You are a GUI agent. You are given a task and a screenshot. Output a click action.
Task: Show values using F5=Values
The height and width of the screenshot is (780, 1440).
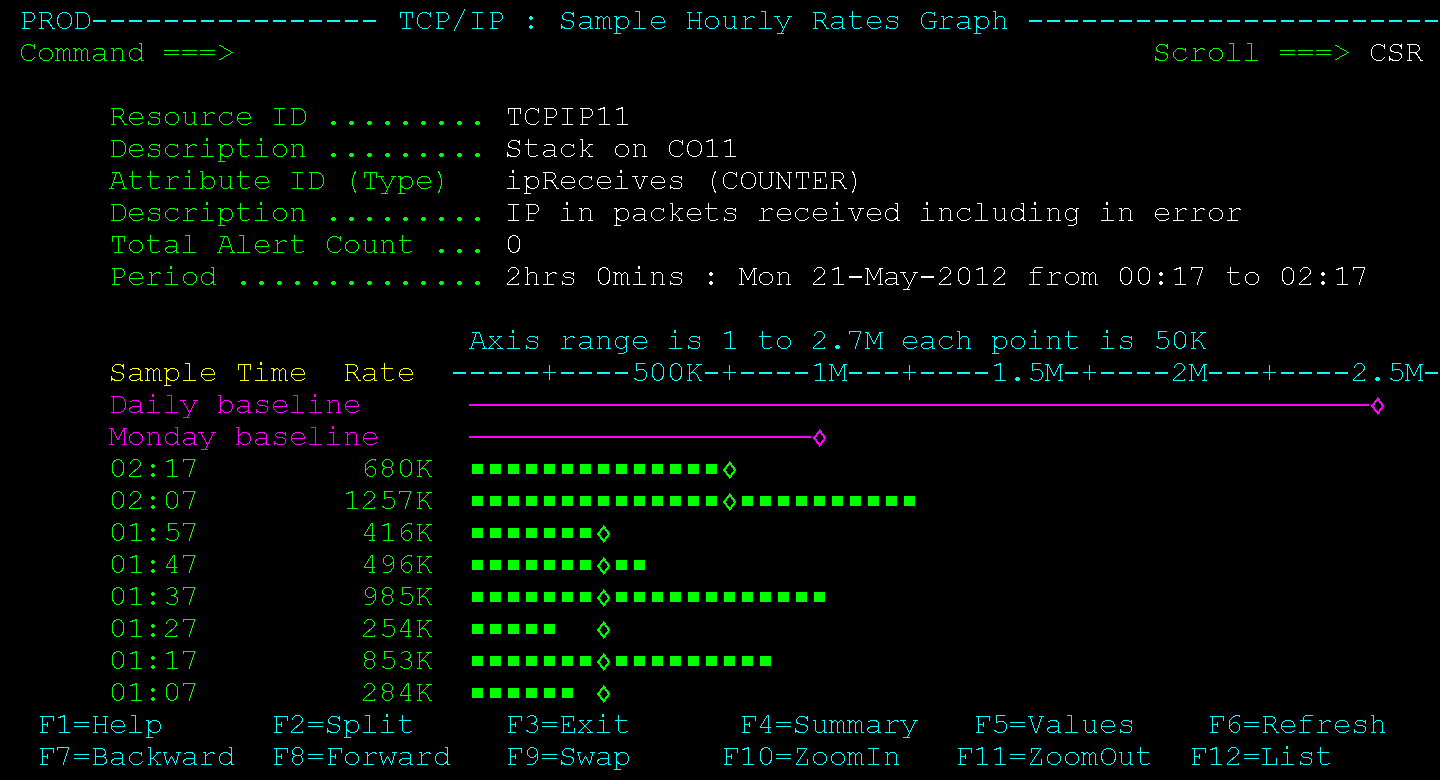click(x=1054, y=724)
